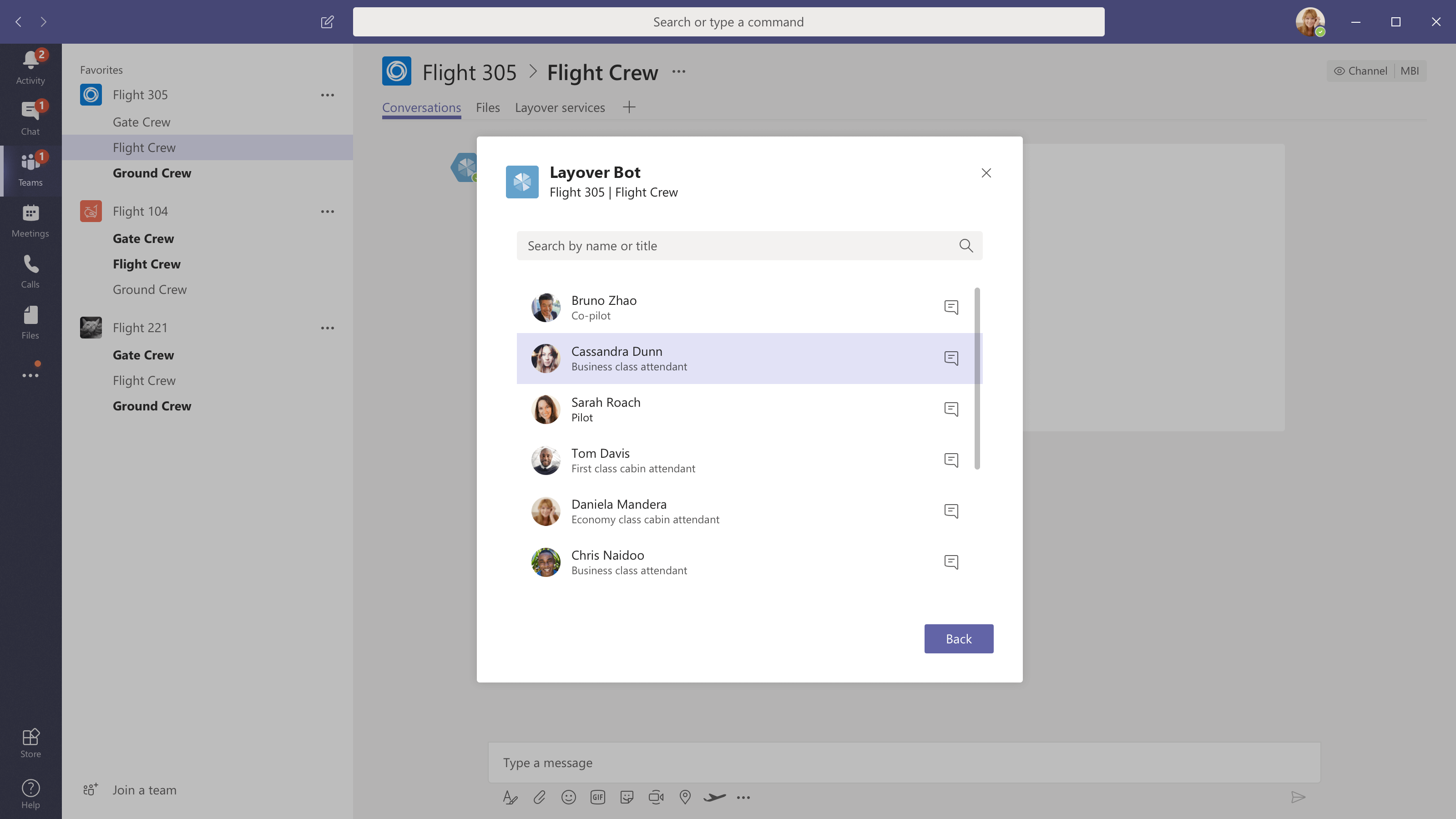The width and height of the screenshot is (1456, 819).
Task: Open the Layover services tab
Action: (x=560, y=107)
